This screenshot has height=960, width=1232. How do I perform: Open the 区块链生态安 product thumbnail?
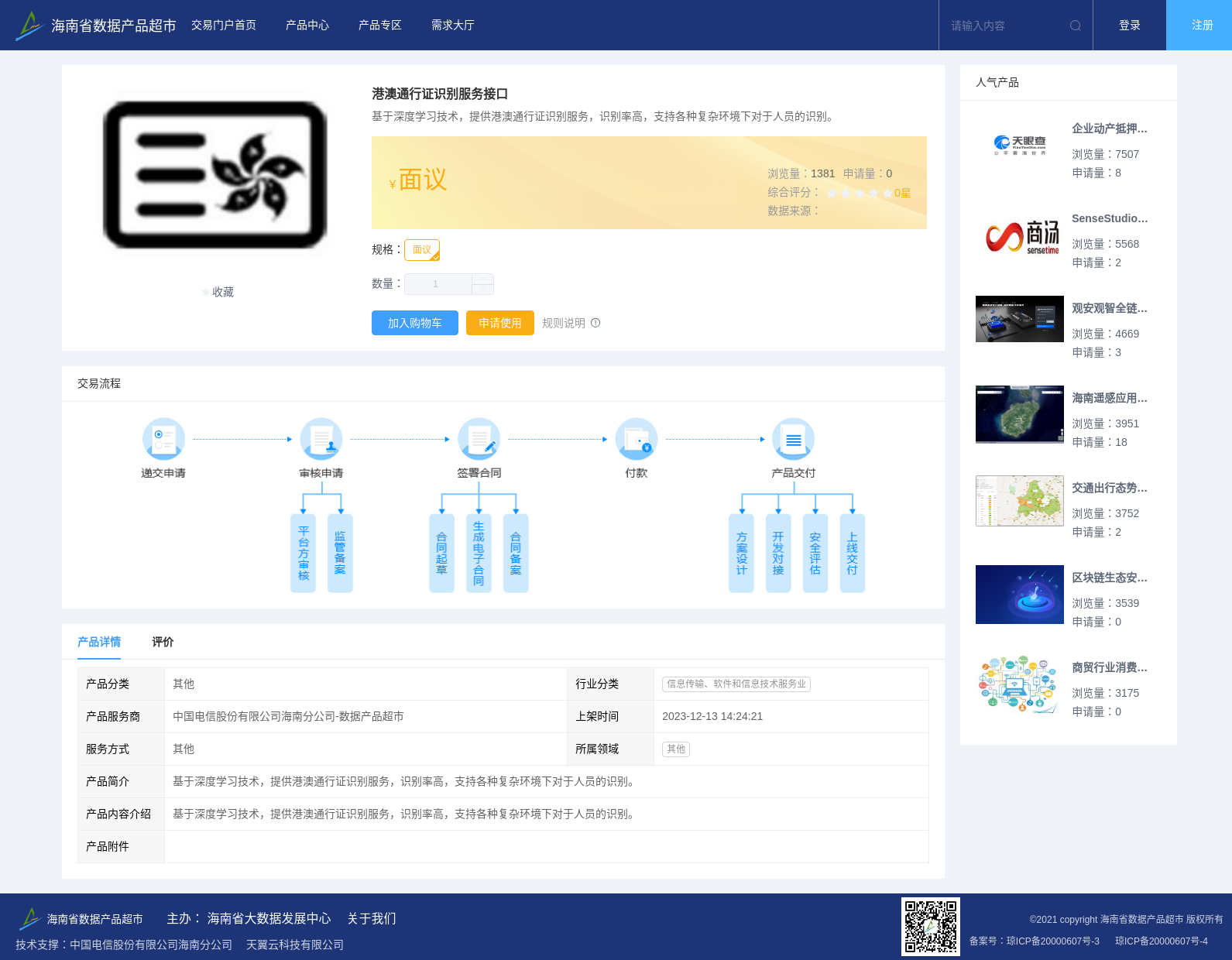[x=1020, y=595]
